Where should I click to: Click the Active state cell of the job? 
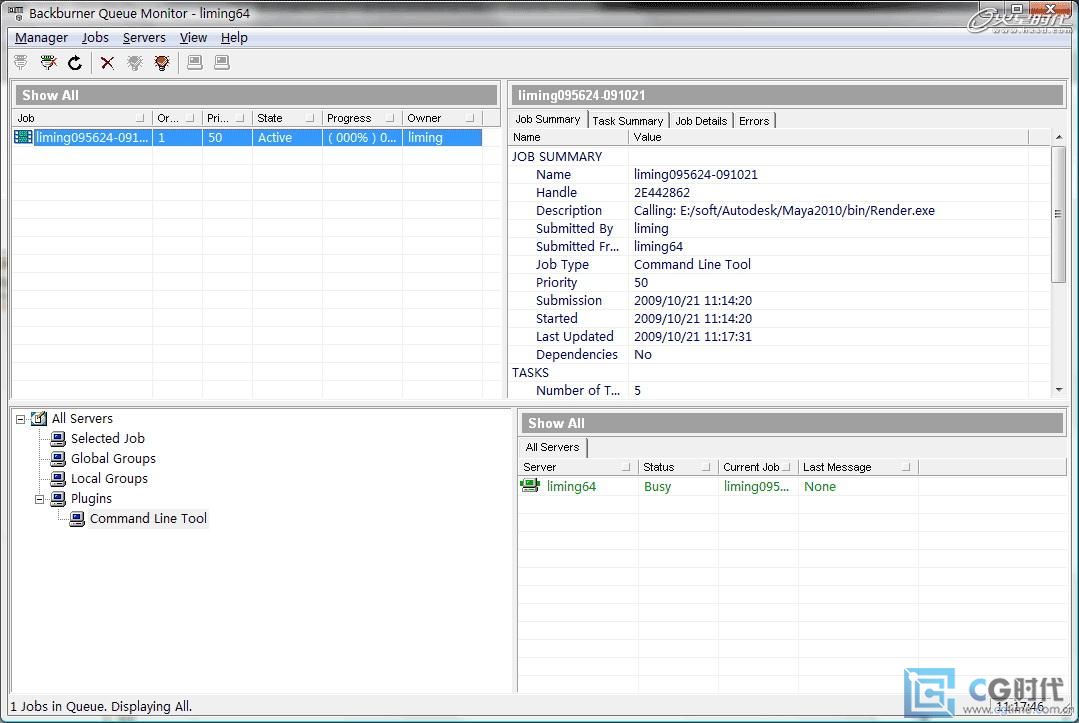(x=287, y=138)
